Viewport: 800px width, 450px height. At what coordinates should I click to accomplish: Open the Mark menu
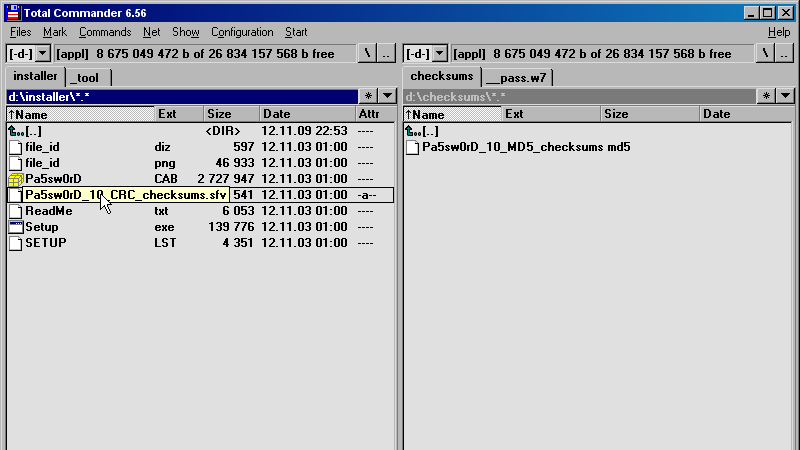[x=55, y=32]
